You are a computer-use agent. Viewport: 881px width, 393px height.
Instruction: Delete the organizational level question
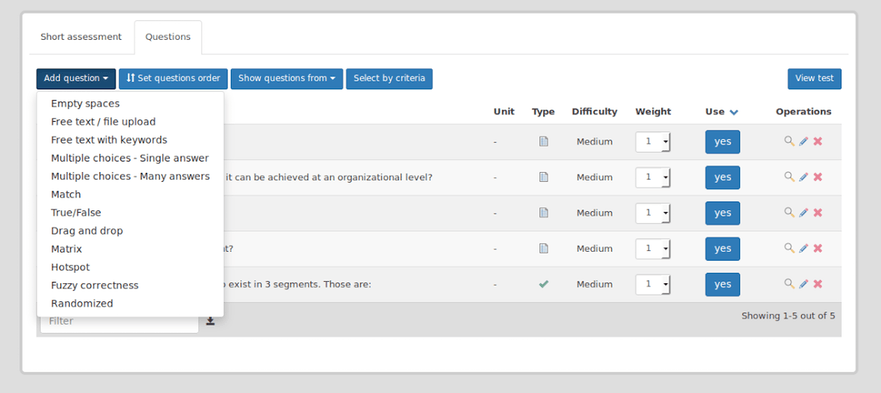click(x=818, y=177)
